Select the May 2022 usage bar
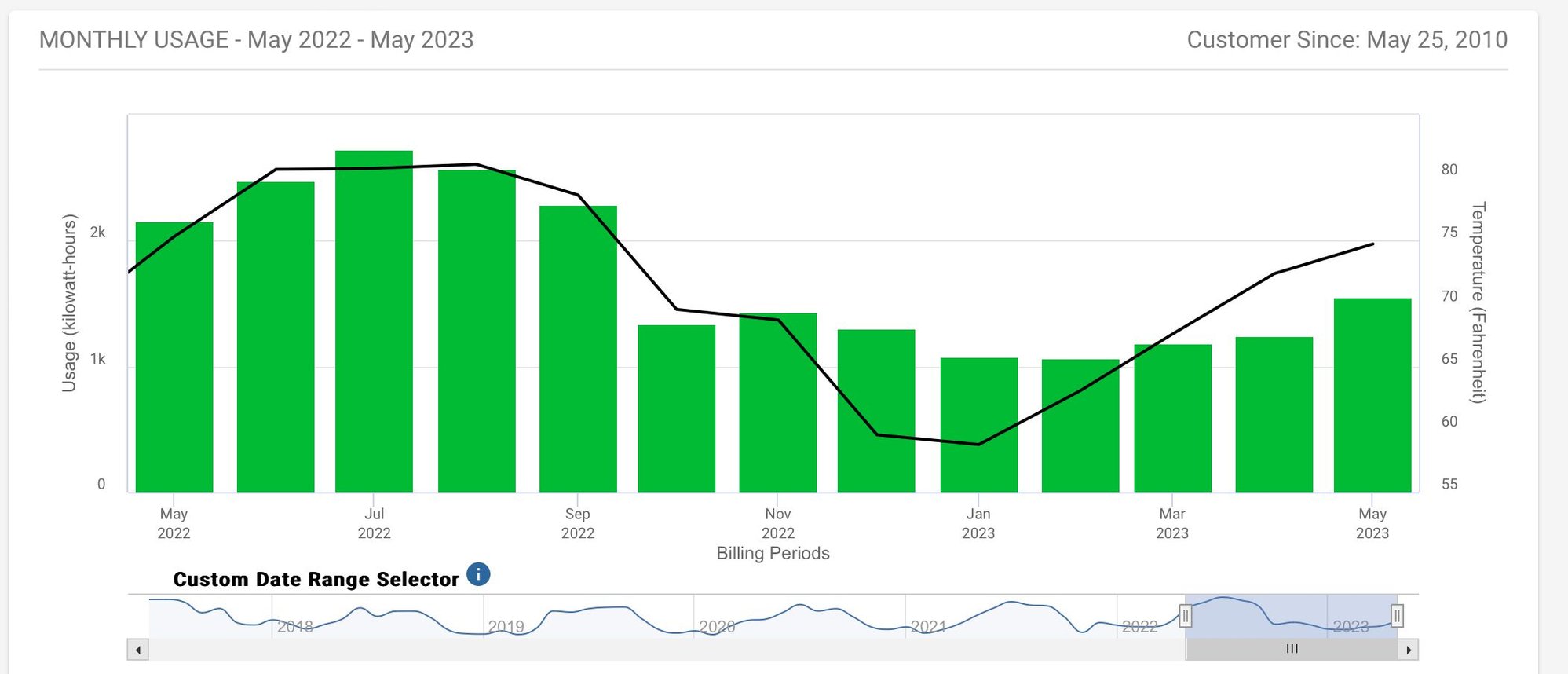Image resolution: width=1568 pixels, height=674 pixels. click(174, 357)
